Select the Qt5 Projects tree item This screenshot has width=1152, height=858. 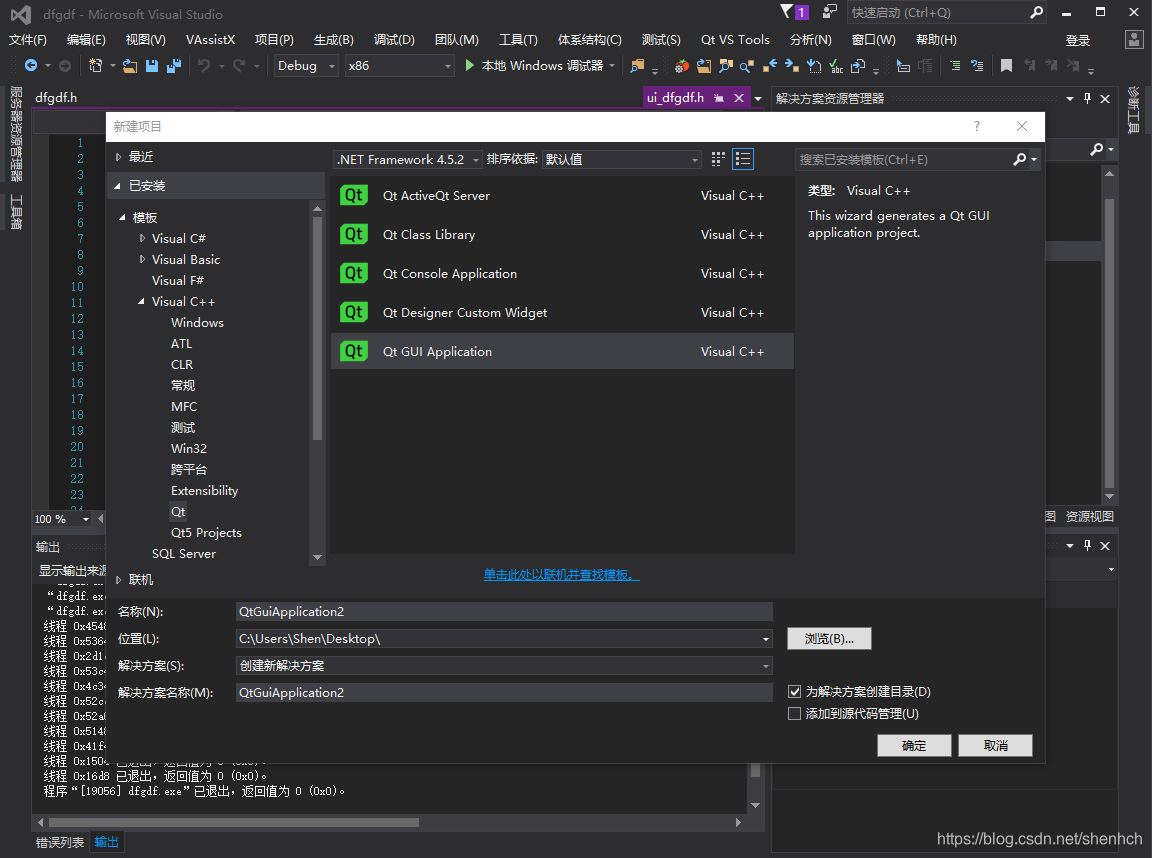[206, 533]
